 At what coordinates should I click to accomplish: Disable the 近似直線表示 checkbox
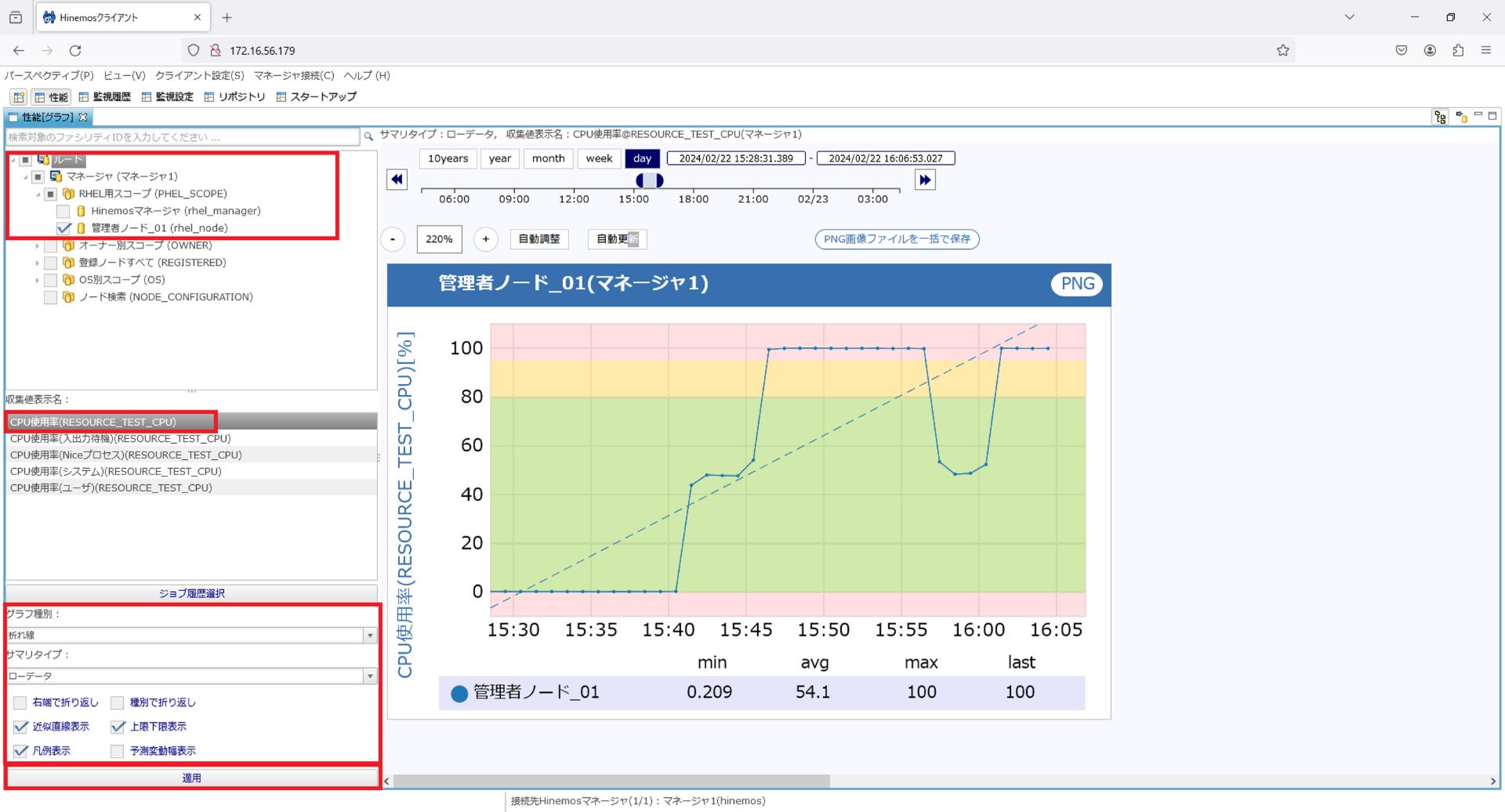point(20,727)
